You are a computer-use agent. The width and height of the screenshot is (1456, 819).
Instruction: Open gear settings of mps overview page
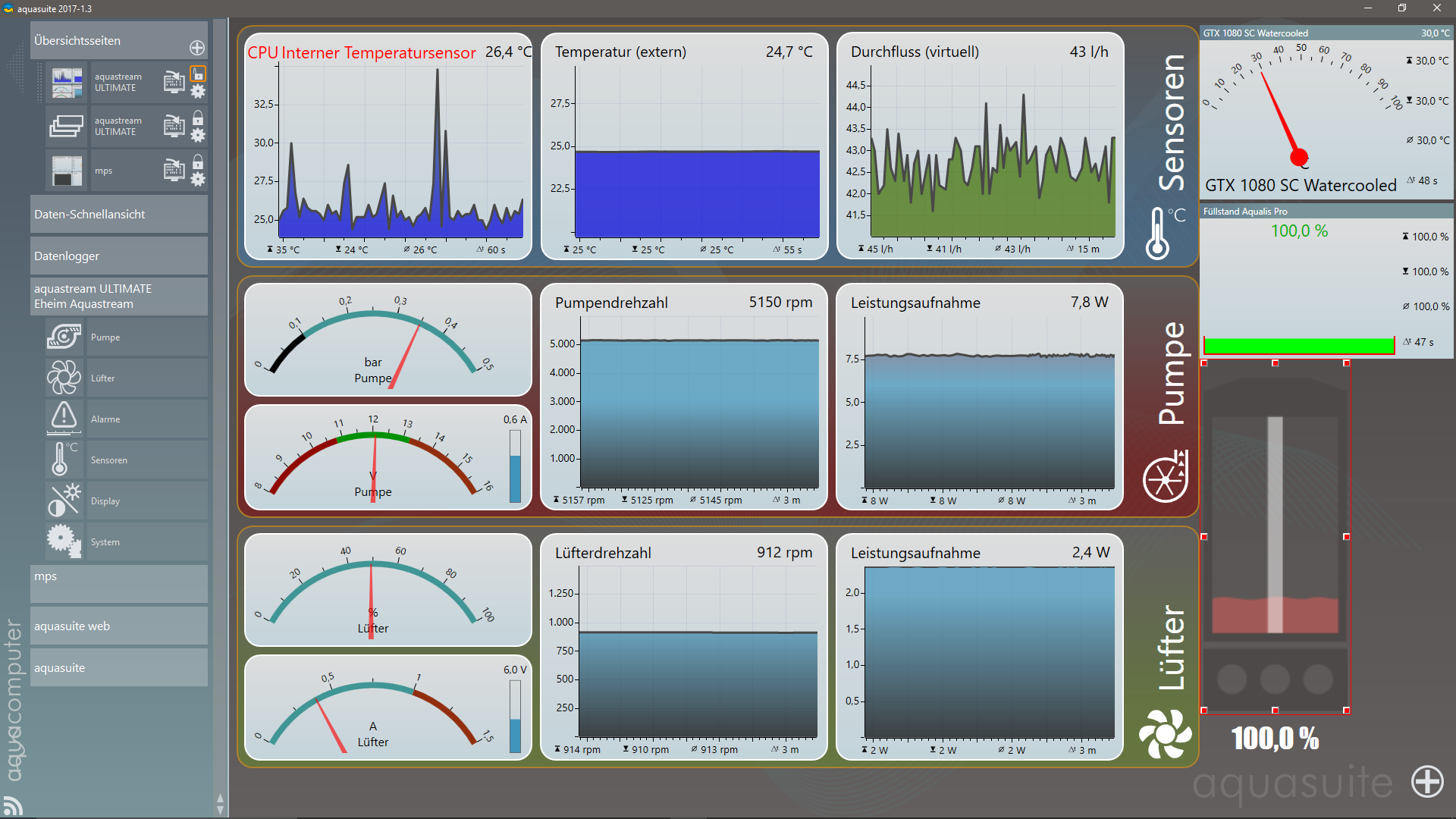pyautogui.click(x=198, y=180)
